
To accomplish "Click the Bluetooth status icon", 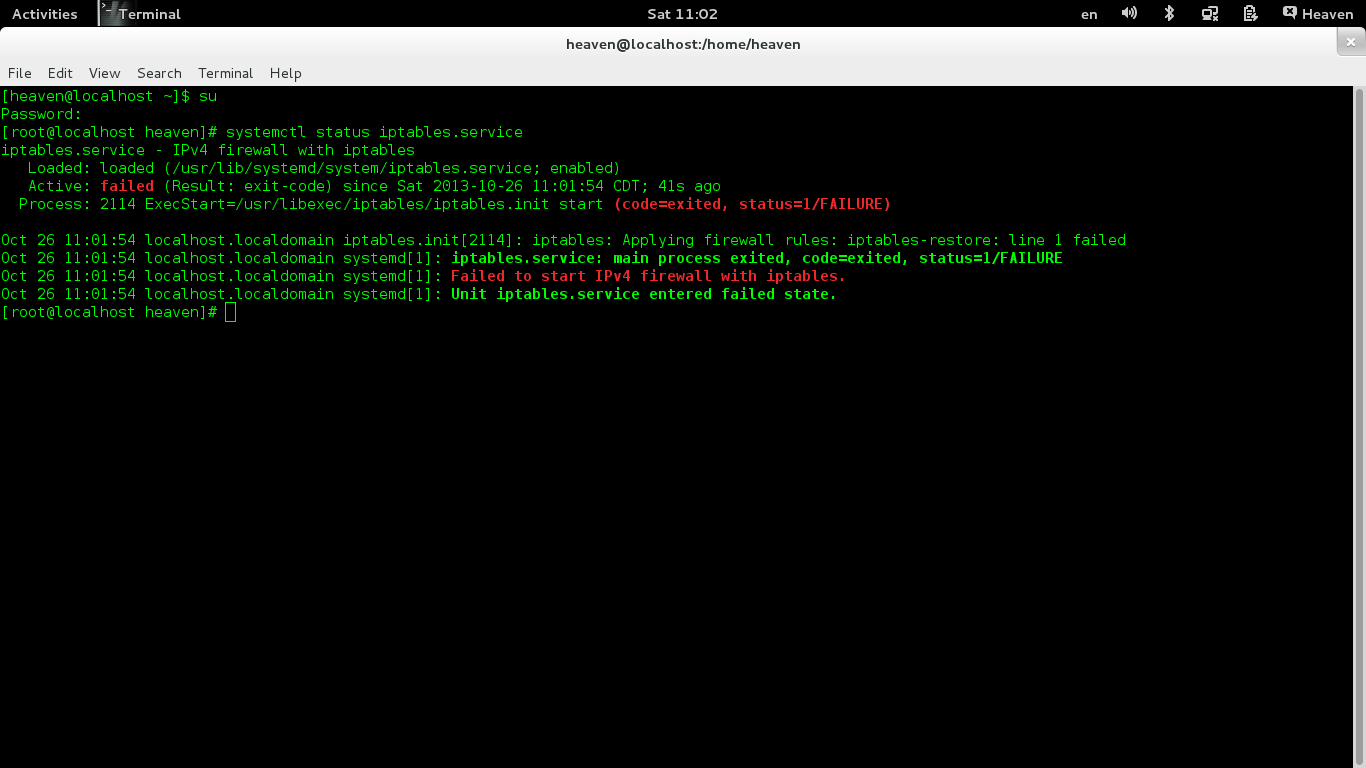I will pyautogui.click(x=1169, y=14).
